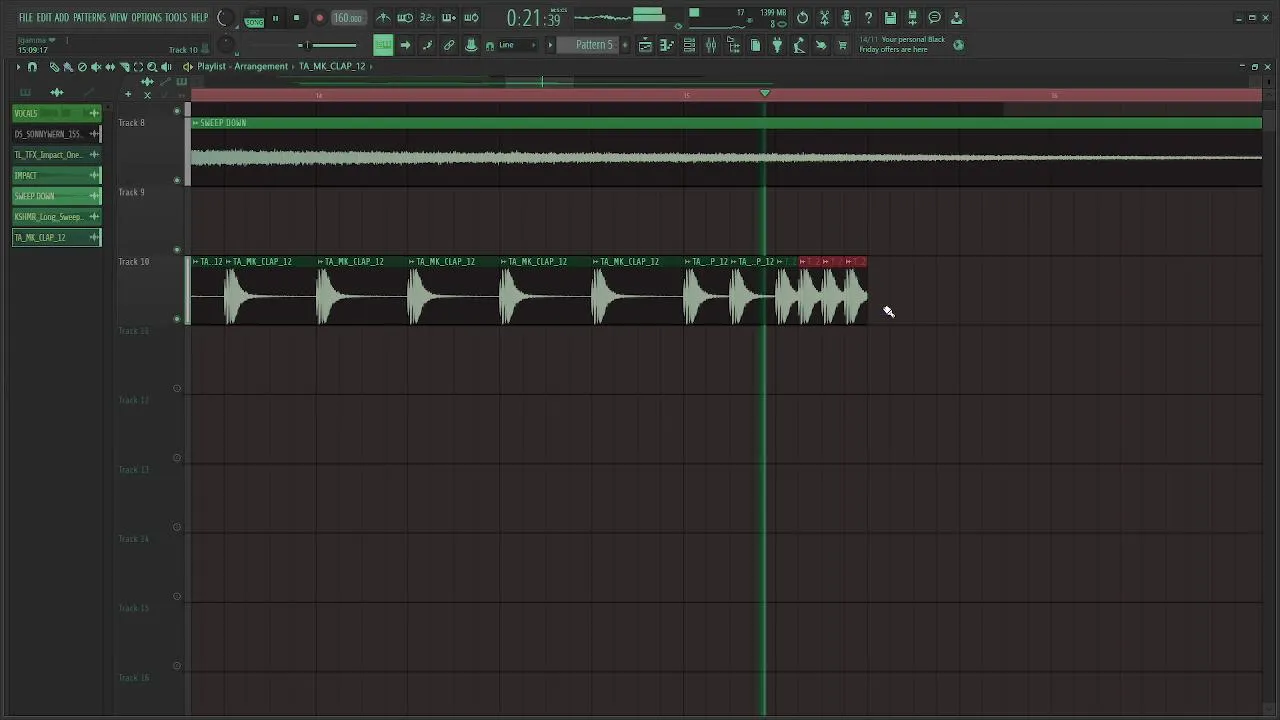This screenshot has height=720, width=1280.
Task: Select the Playback speaker tool in Playlist
Action: (166, 67)
